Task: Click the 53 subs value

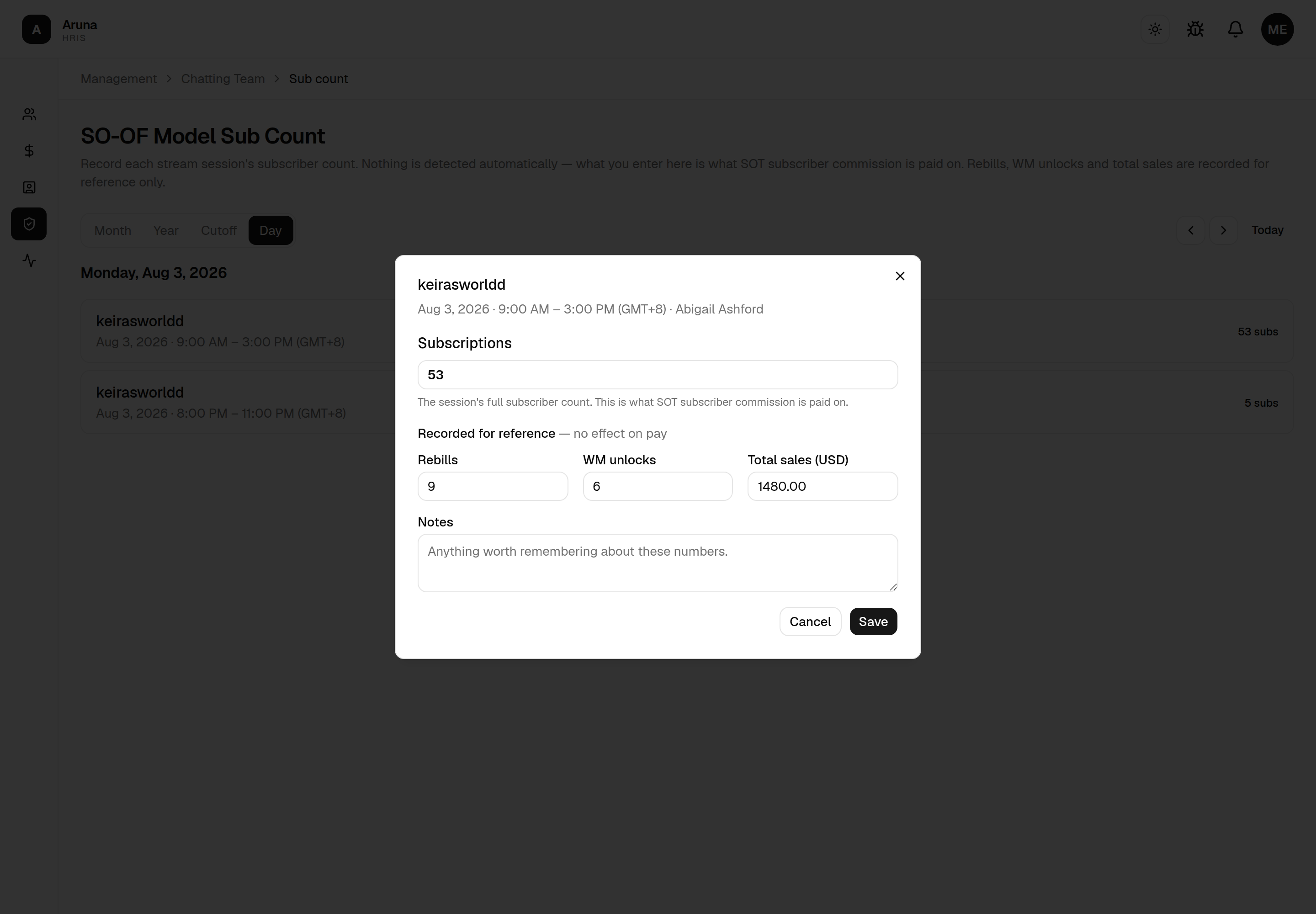Action: 1258,332
